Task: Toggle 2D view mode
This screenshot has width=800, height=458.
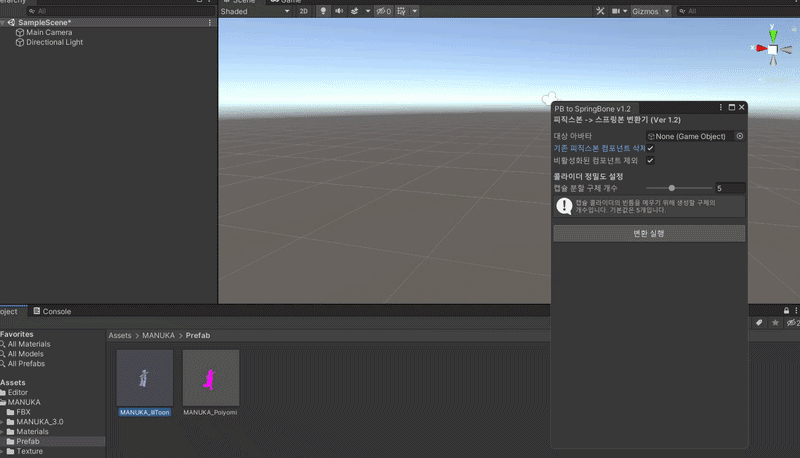Action: pos(304,11)
